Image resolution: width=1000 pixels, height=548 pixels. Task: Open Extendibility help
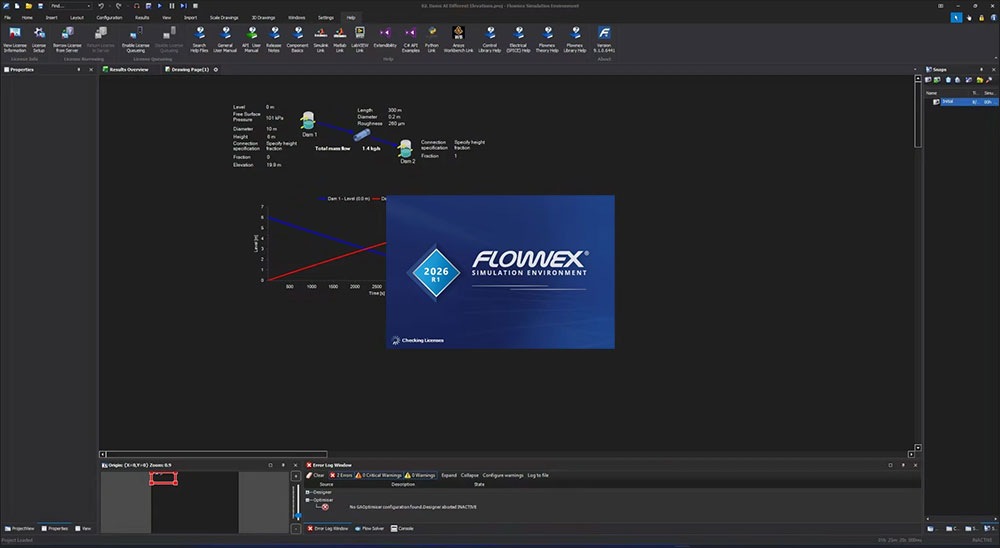coord(385,37)
